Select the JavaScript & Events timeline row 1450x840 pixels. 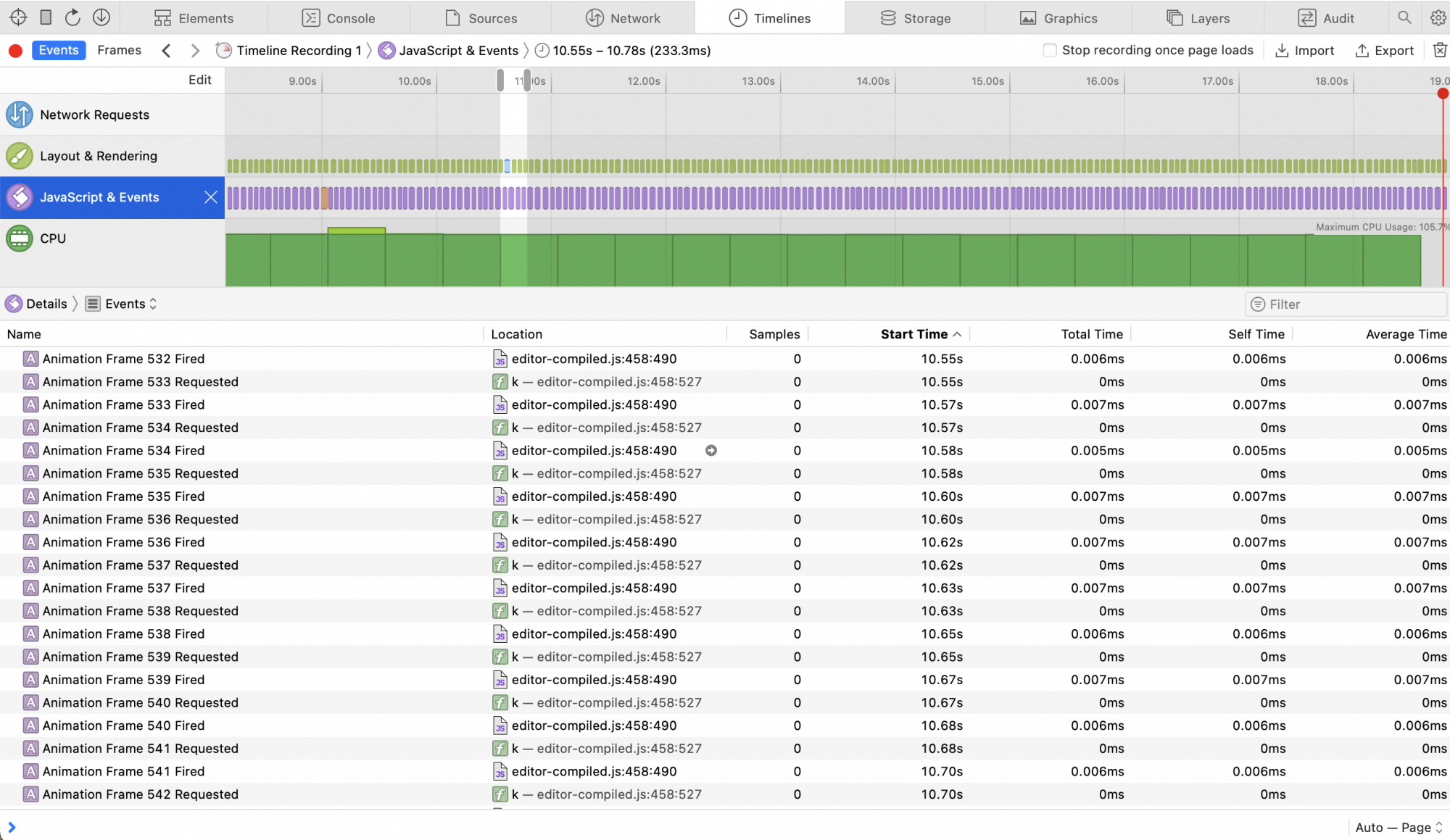click(112, 197)
